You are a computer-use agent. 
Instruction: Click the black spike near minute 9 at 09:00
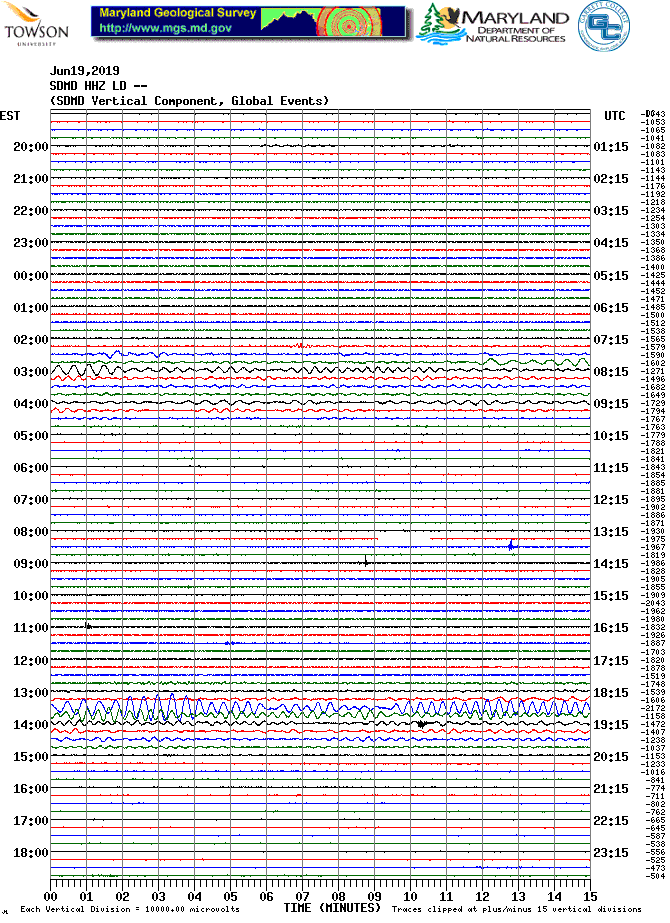[366, 561]
